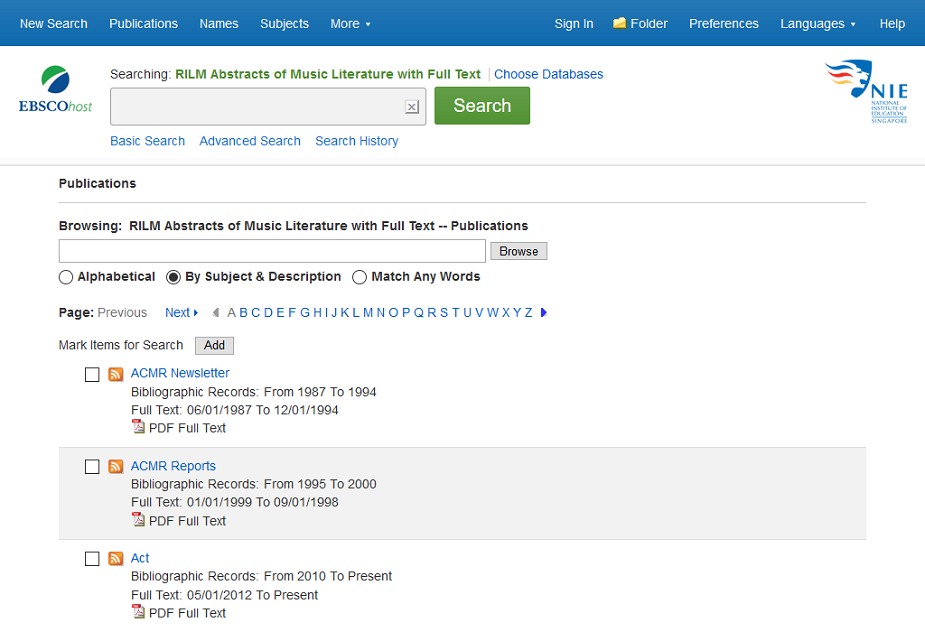Jump to letter W in alphabet index
Screen dimensions: 925x630
point(493,313)
